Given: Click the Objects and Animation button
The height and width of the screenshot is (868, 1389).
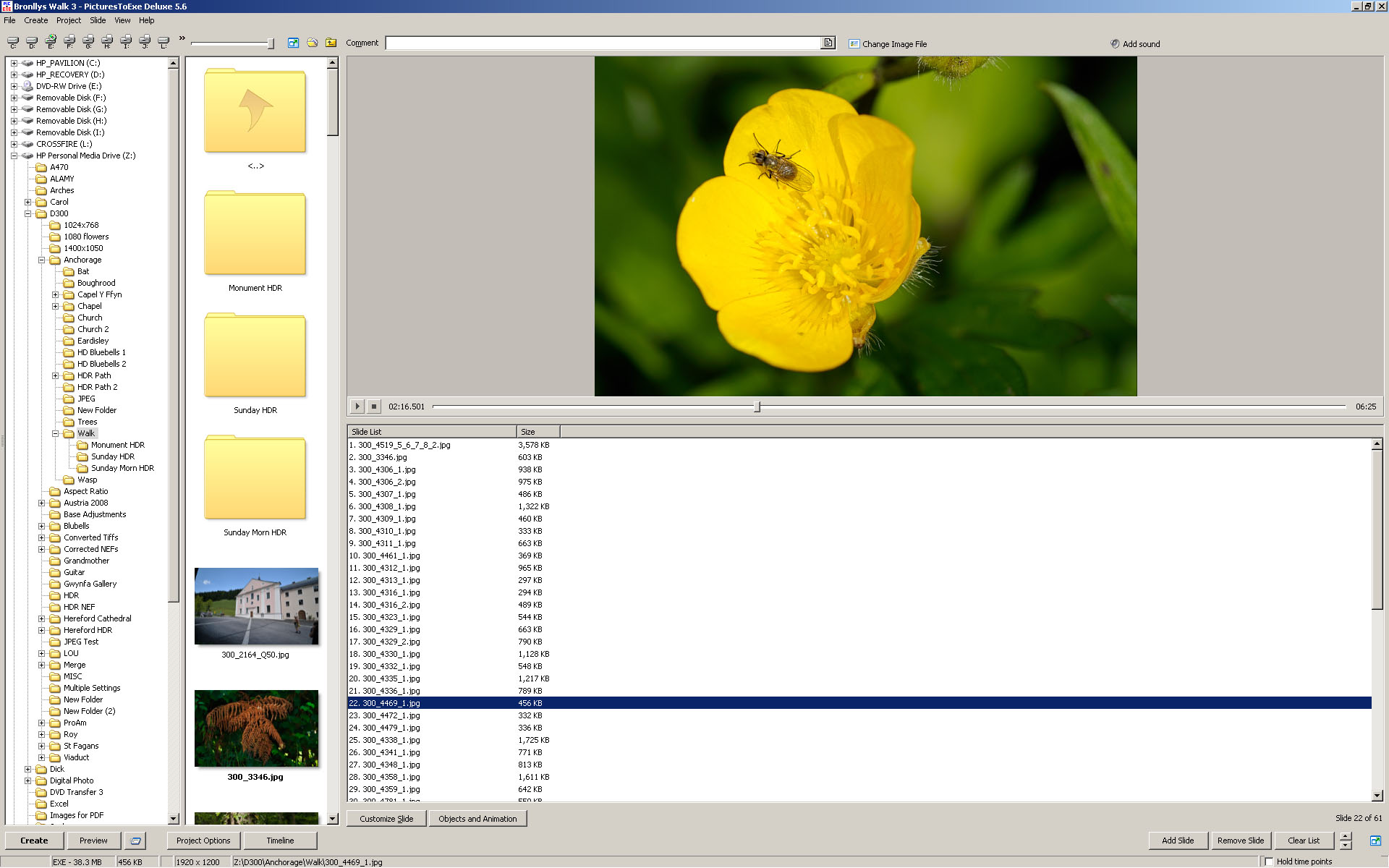Looking at the screenshot, I should pos(477,819).
